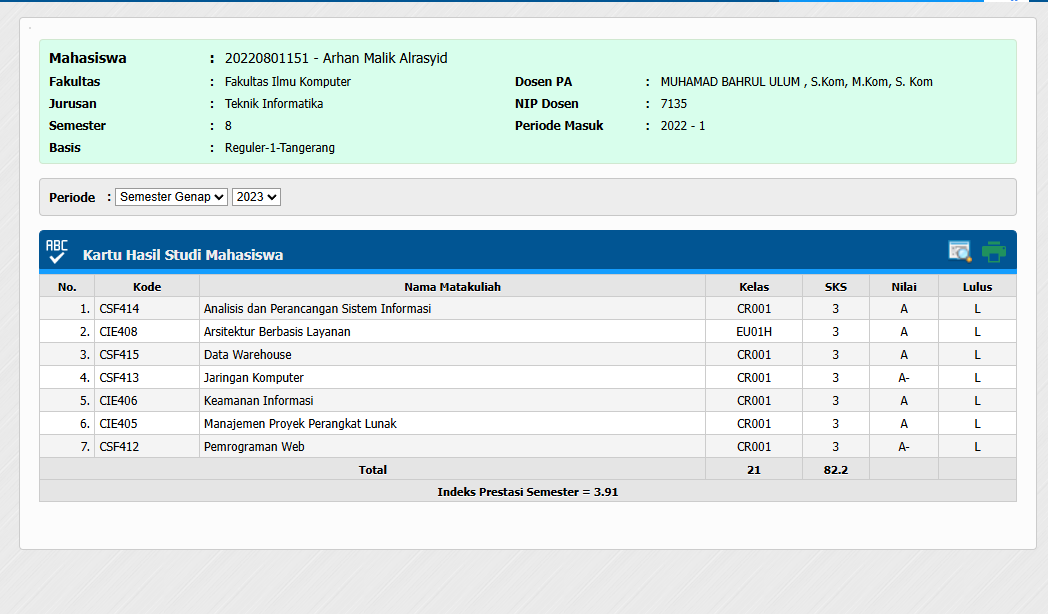Select the Jaringan Komputer course row
1048x614 pixels.
(x=254, y=378)
